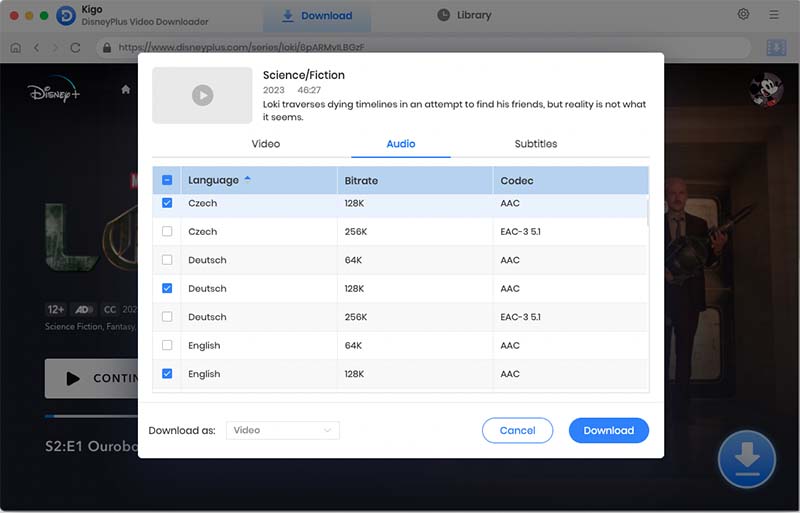Switch to the Subtitles tab
Image resolution: width=800 pixels, height=513 pixels.
pyautogui.click(x=536, y=144)
